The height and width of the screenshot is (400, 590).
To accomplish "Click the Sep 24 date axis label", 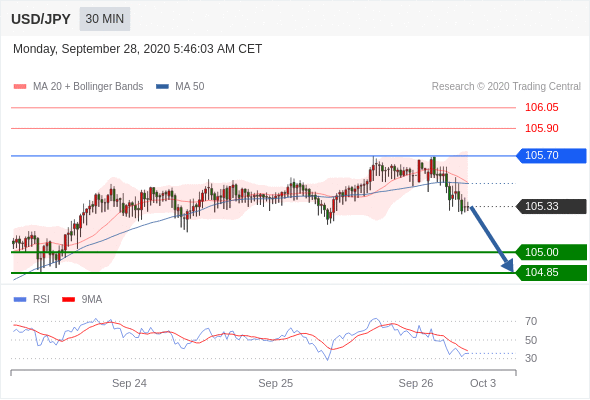I will pos(129,383).
